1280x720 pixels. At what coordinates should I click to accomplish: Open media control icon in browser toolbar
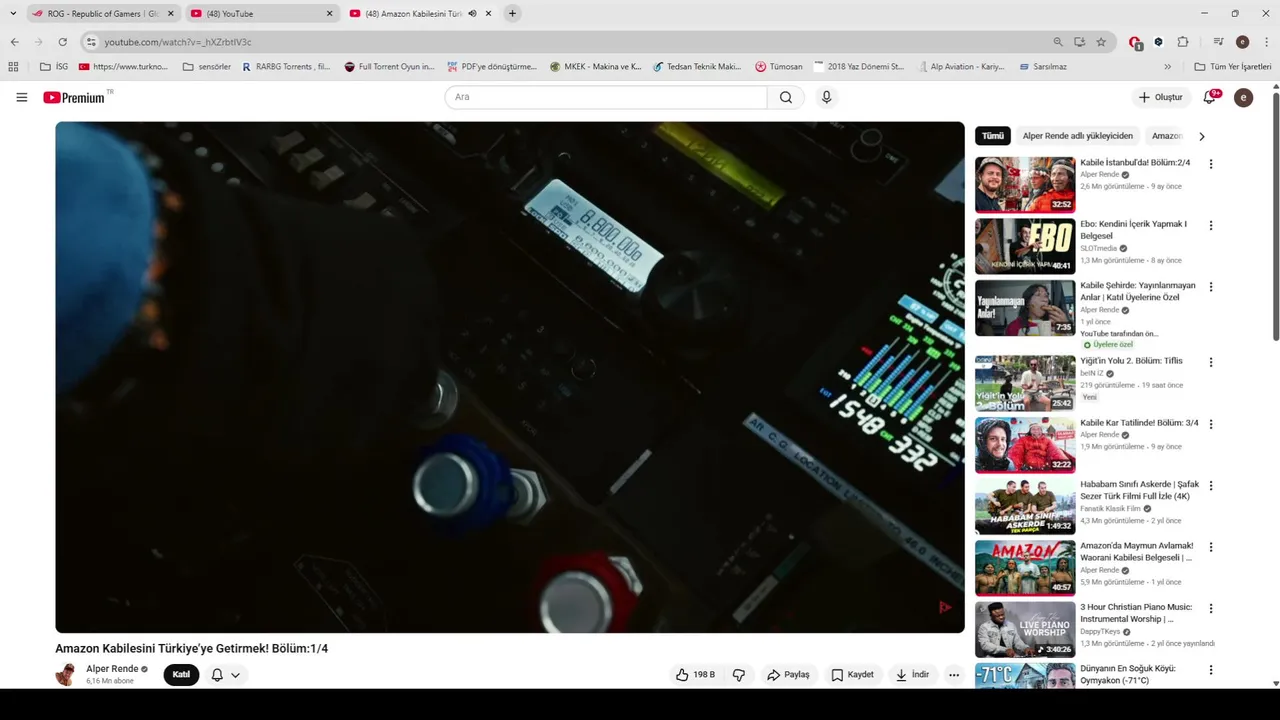tap(1218, 42)
